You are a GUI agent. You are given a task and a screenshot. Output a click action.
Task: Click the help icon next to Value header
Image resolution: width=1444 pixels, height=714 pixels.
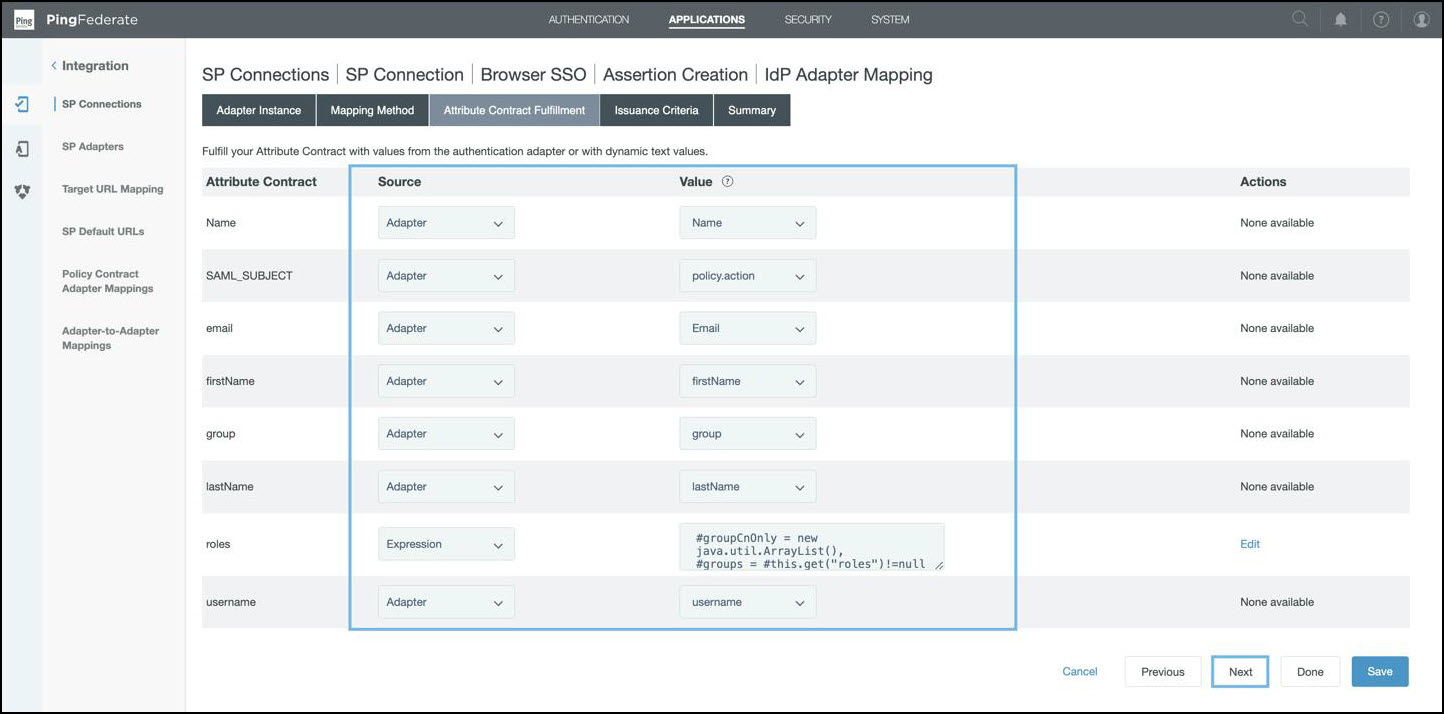coord(727,182)
